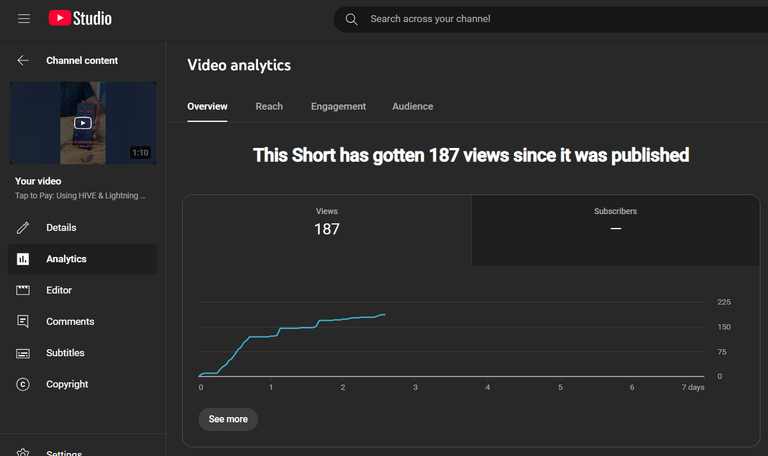Click the search magnifier icon

[351, 19]
